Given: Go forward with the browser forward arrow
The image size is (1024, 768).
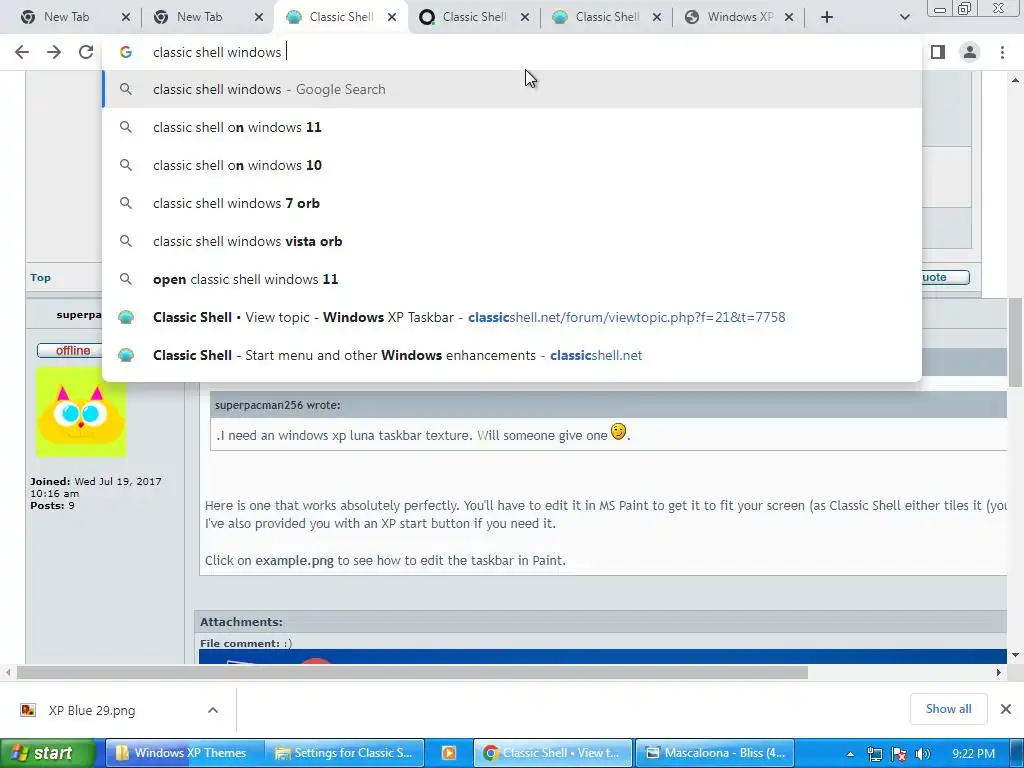Looking at the screenshot, I should coord(54,52).
